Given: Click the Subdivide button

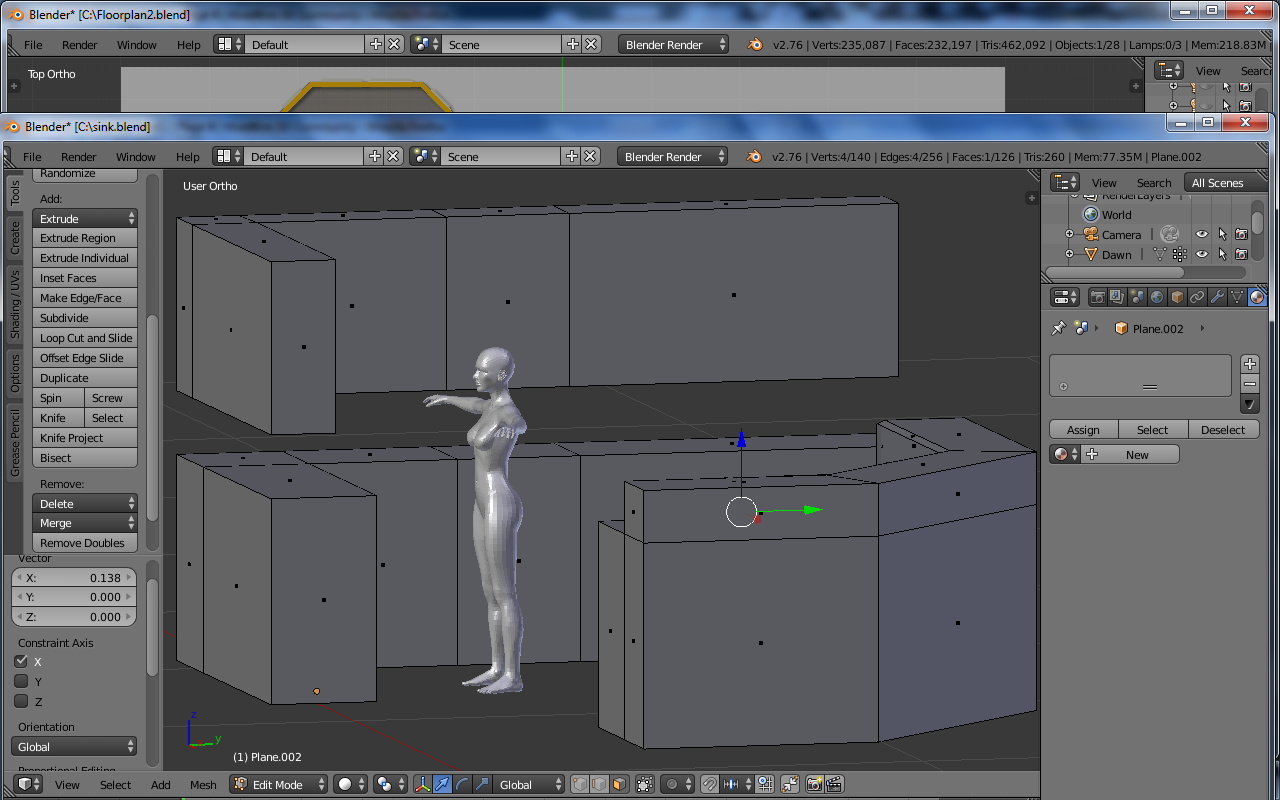Looking at the screenshot, I should tap(85, 318).
